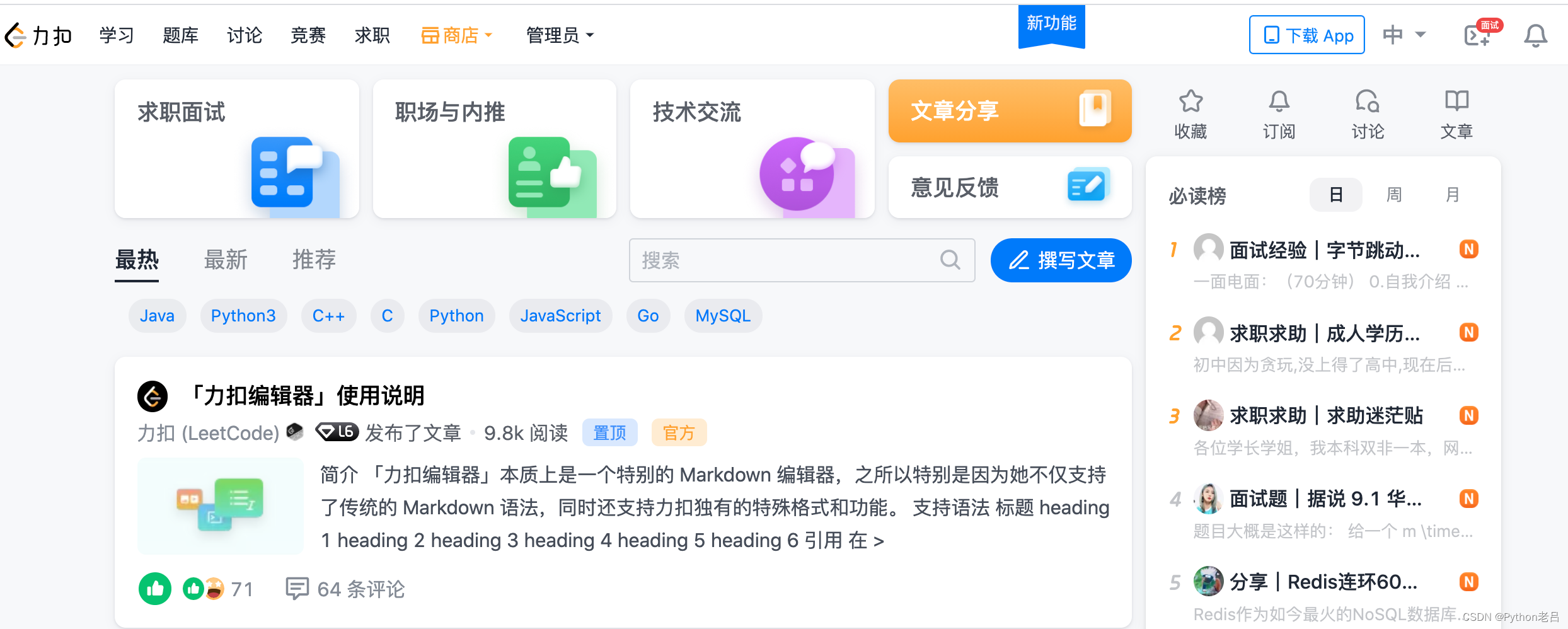Click avatar of post 分享 Redis连环60
The width and height of the screenshot is (1568, 629).
tap(1208, 582)
